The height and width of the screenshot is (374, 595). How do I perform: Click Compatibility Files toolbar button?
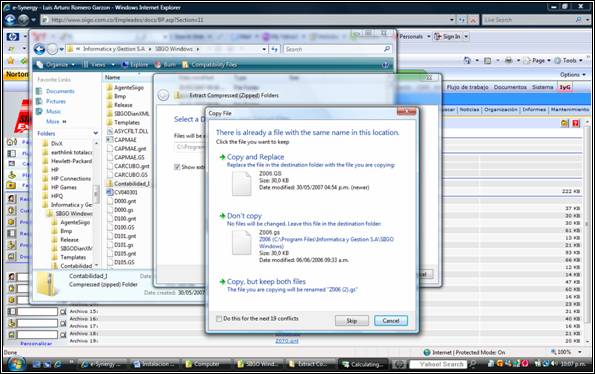tap(209, 65)
